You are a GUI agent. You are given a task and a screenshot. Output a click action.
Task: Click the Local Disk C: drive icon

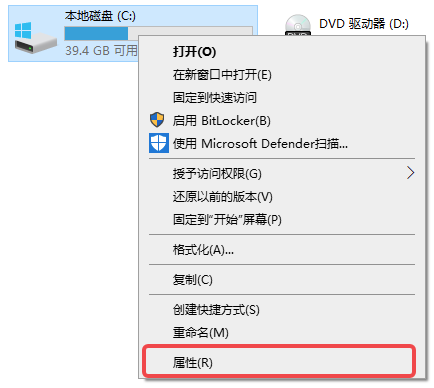click(x=35, y=38)
